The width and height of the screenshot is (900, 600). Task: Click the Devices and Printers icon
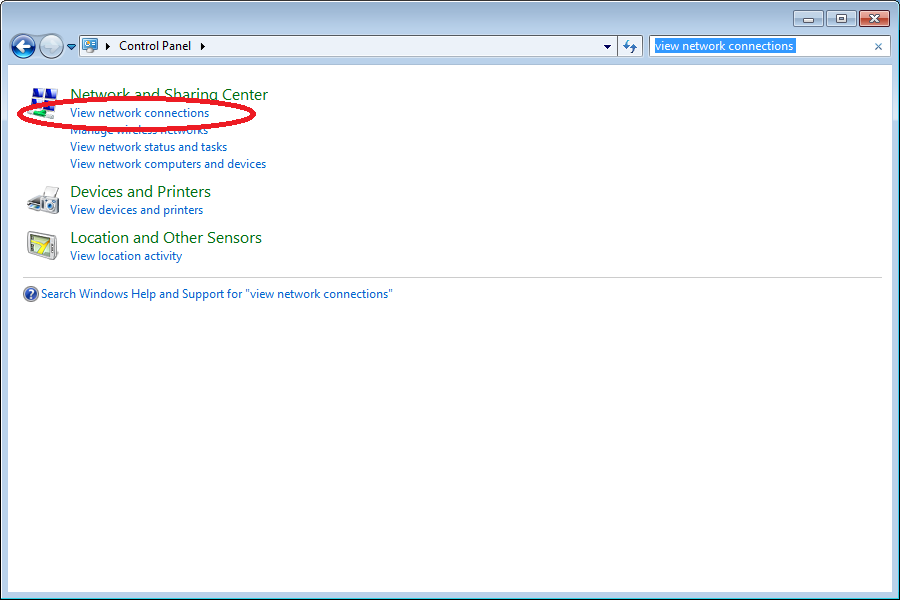tap(42, 200)
